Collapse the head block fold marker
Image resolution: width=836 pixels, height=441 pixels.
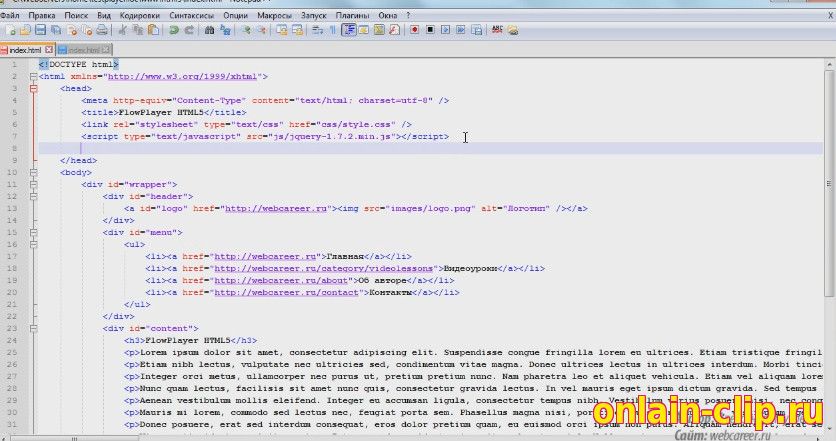(x=34, y=89)
